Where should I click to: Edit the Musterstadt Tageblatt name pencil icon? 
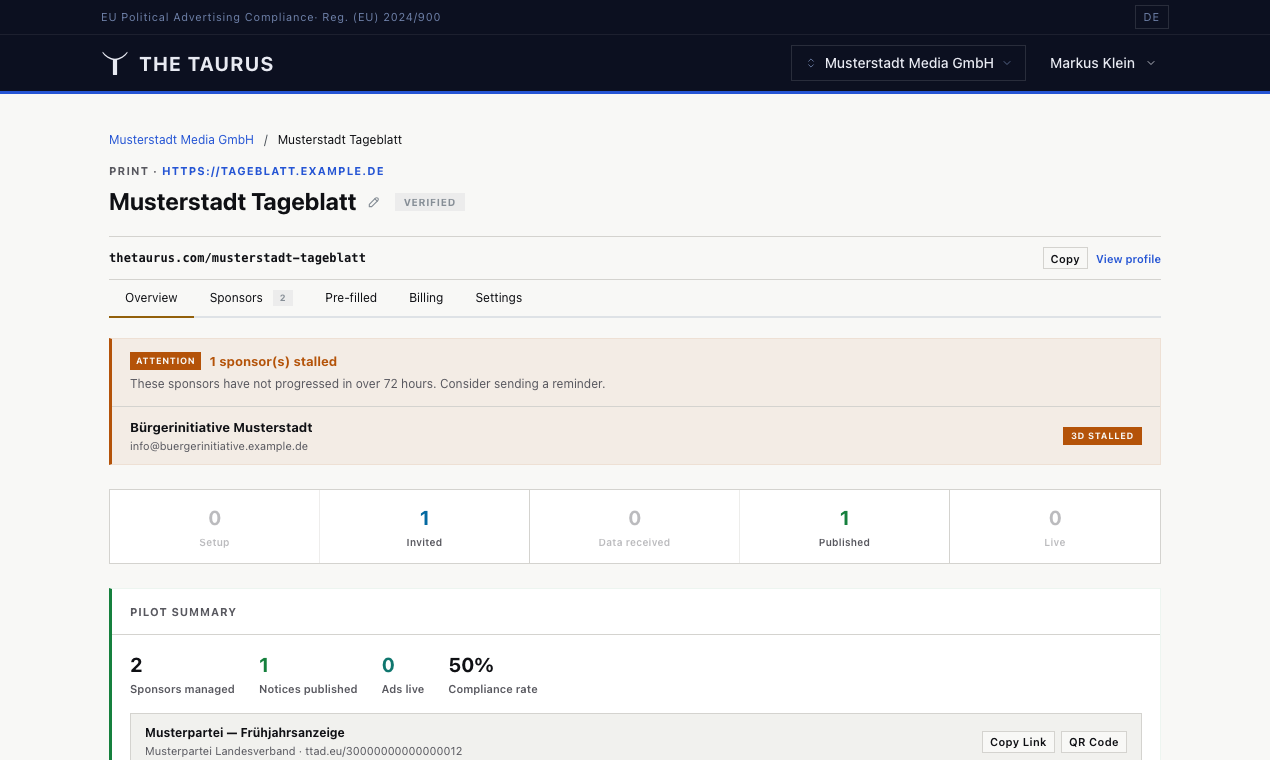pyautogui.click(x=374, y=202)
